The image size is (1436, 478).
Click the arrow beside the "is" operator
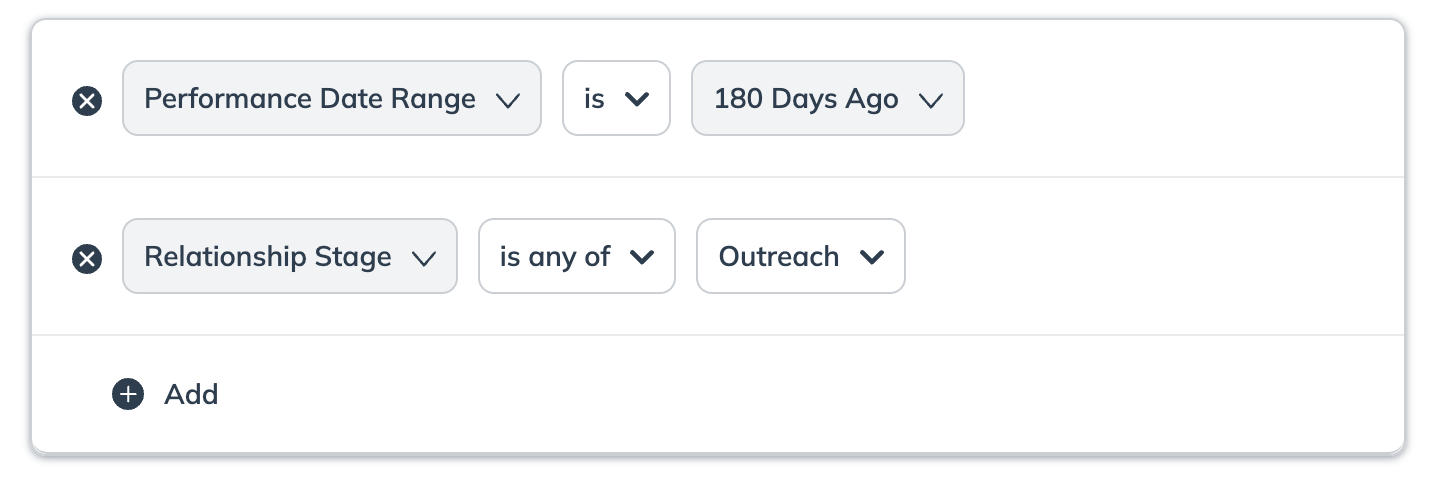pos(637,100)
